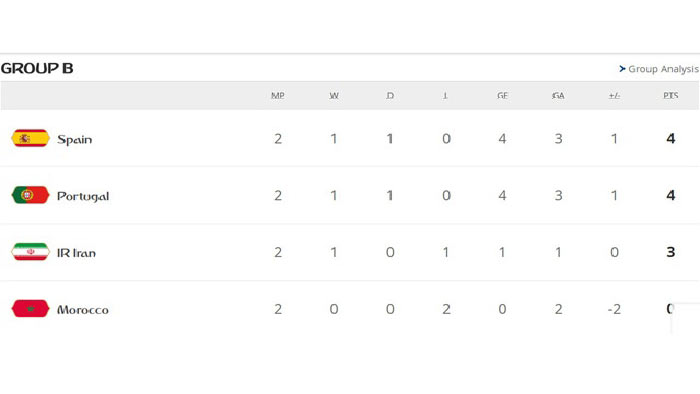Click the IR Iran flag icon

pos(30,252)
